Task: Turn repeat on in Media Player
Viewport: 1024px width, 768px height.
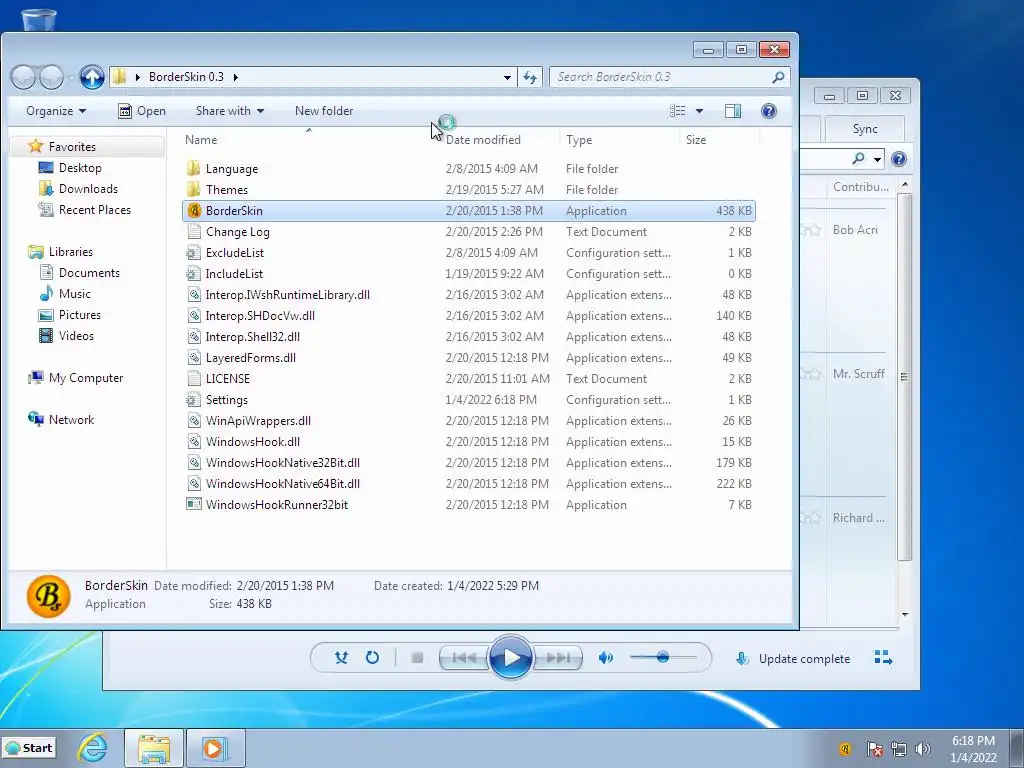Action: [x=372, y=658]
